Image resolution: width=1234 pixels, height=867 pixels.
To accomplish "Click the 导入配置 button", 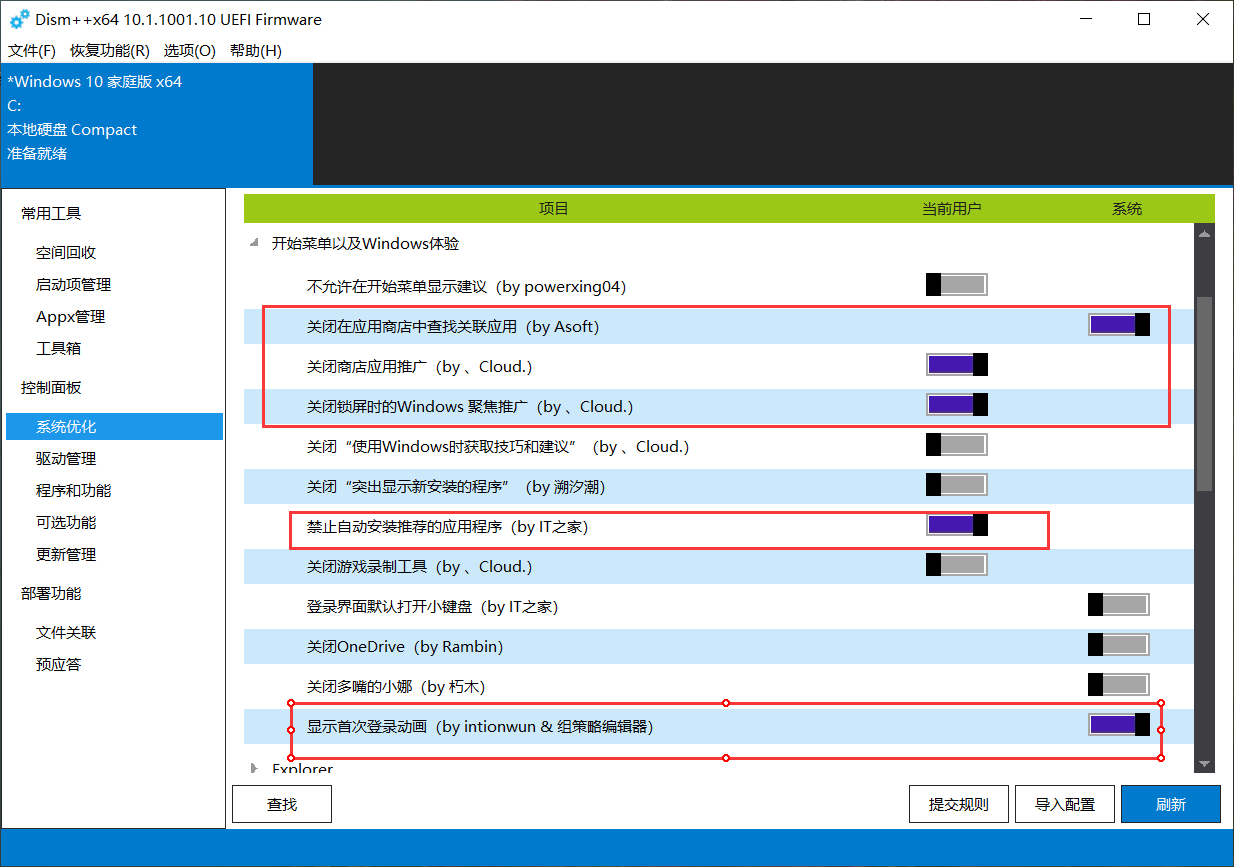I will point(1065,804).
